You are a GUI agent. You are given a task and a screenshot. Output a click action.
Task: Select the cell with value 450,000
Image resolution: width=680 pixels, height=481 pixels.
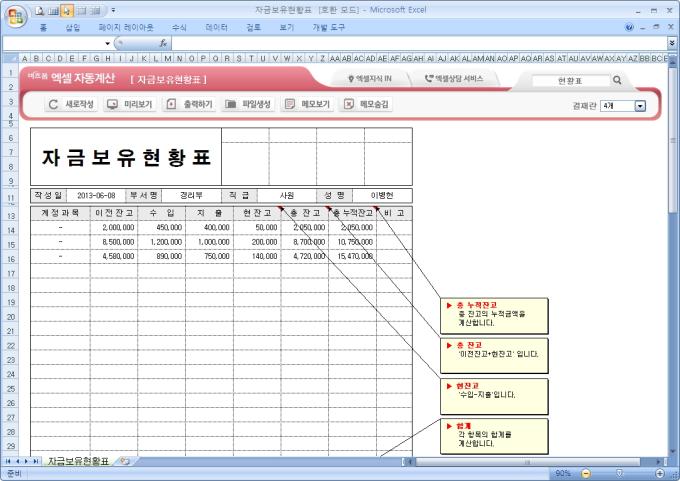(162, 228)
